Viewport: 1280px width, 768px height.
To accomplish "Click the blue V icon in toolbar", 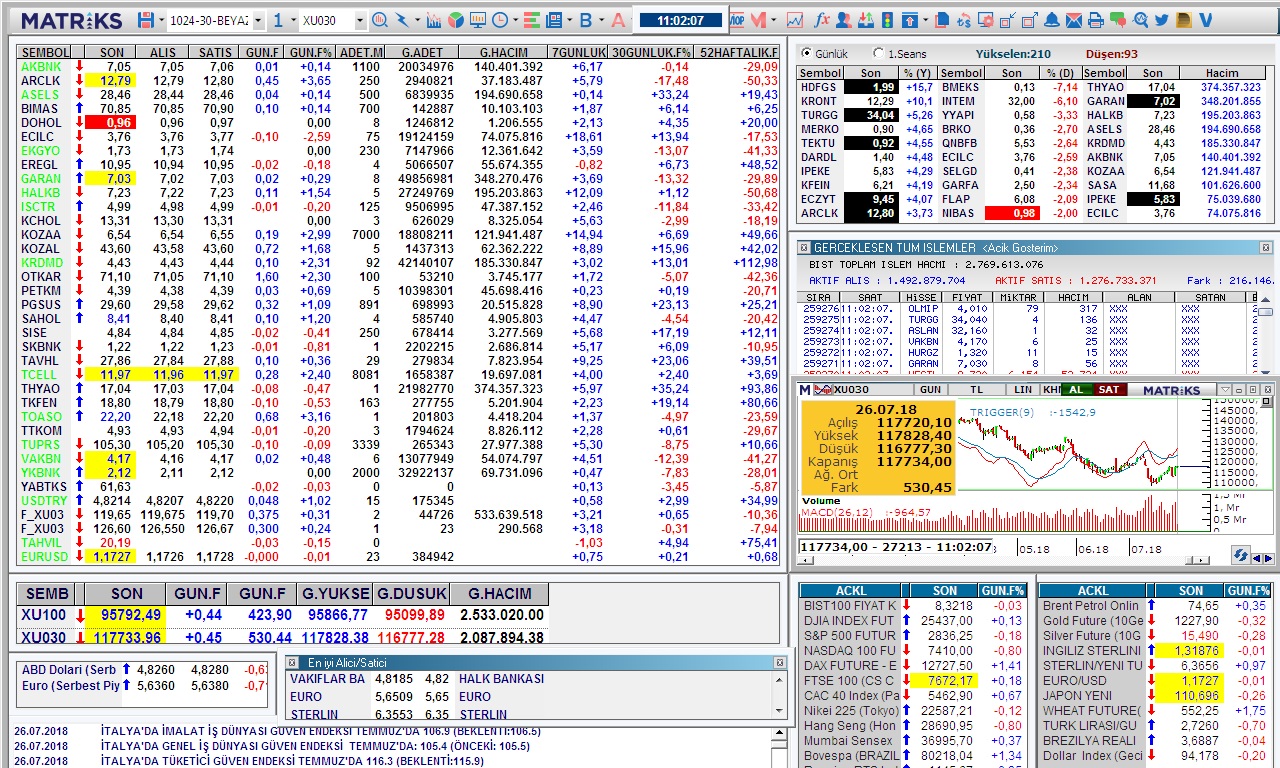I will pyautogui.click(x=1206, y=20).
